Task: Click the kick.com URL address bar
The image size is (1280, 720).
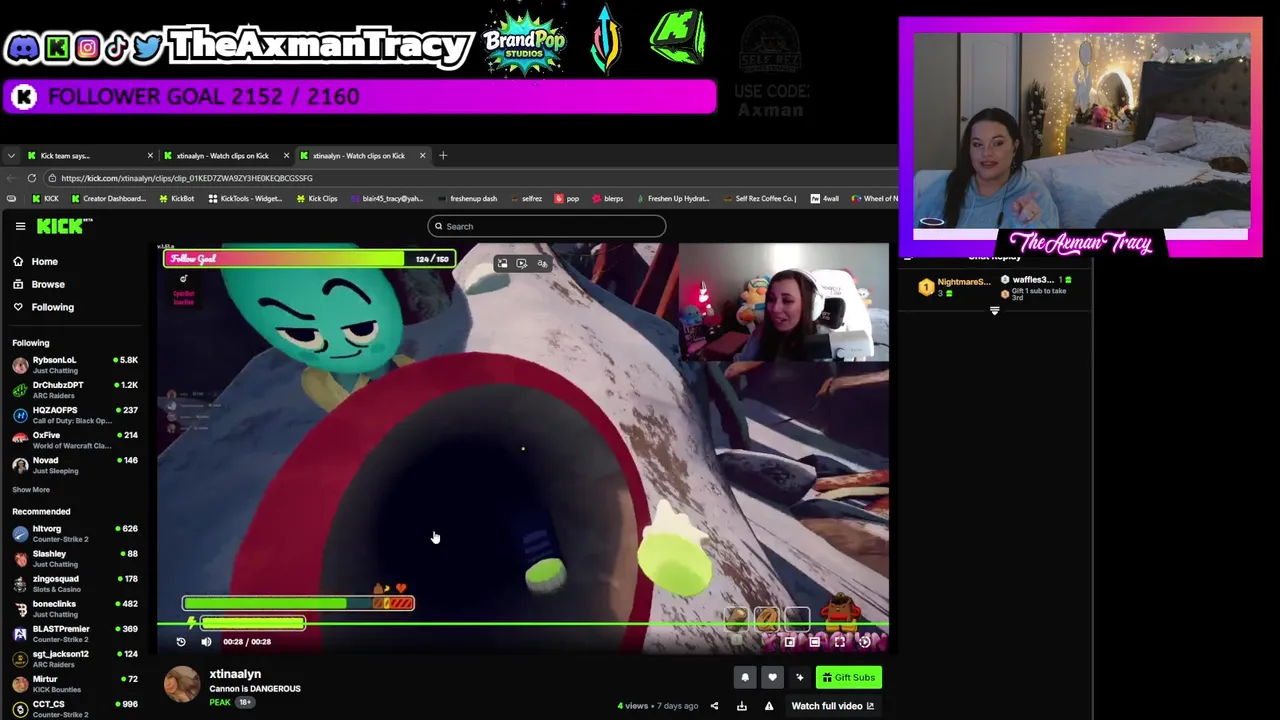Action: (x=470, y=178)
